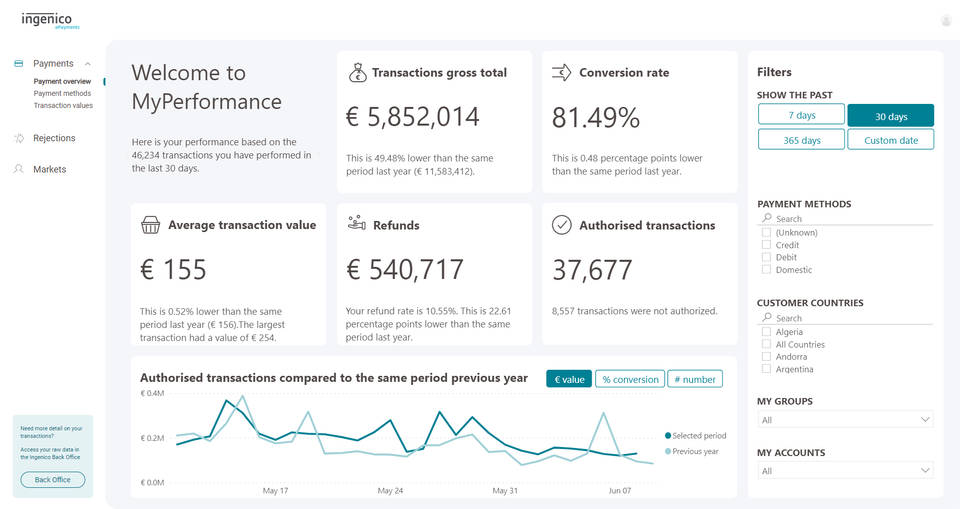
Task: Click the money bag Transactions gross total icon
Action: 358,72
